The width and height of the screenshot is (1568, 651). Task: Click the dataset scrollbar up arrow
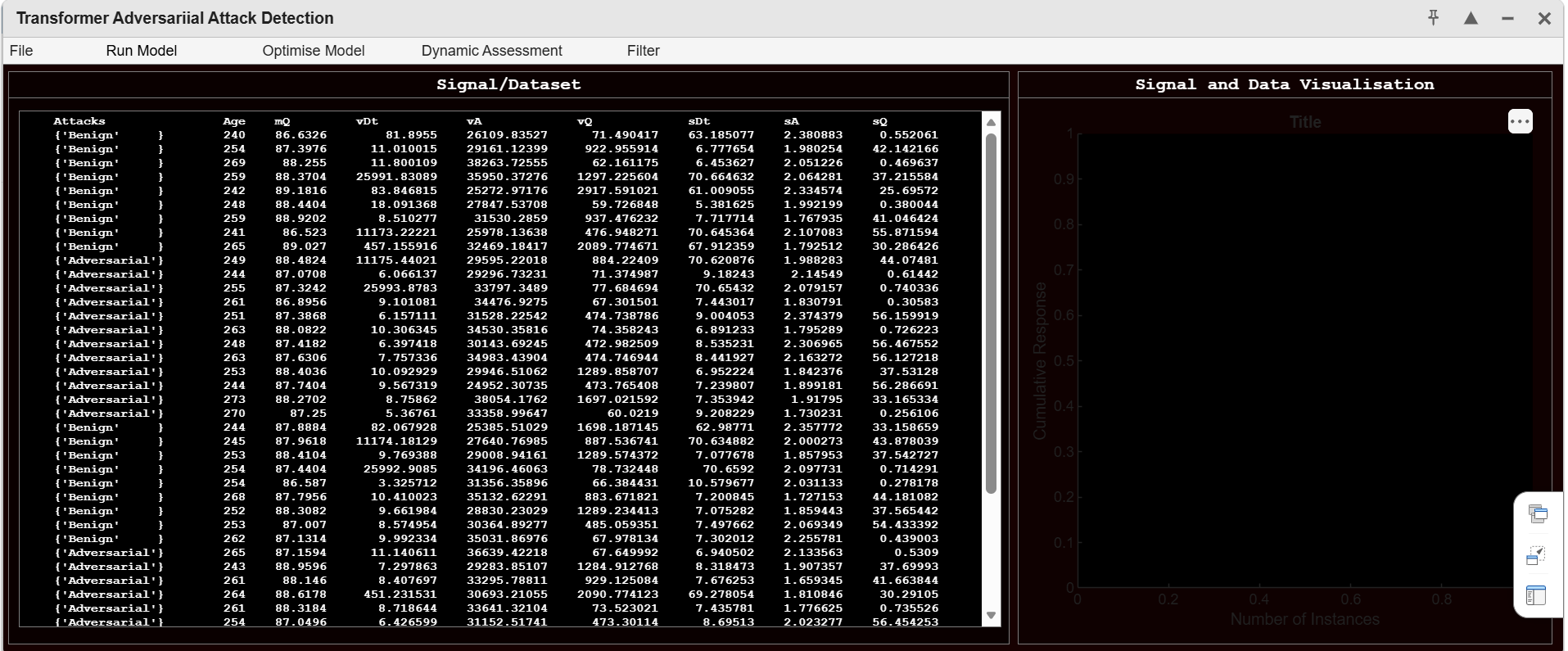pyautogui.click(x=991, y=123)
